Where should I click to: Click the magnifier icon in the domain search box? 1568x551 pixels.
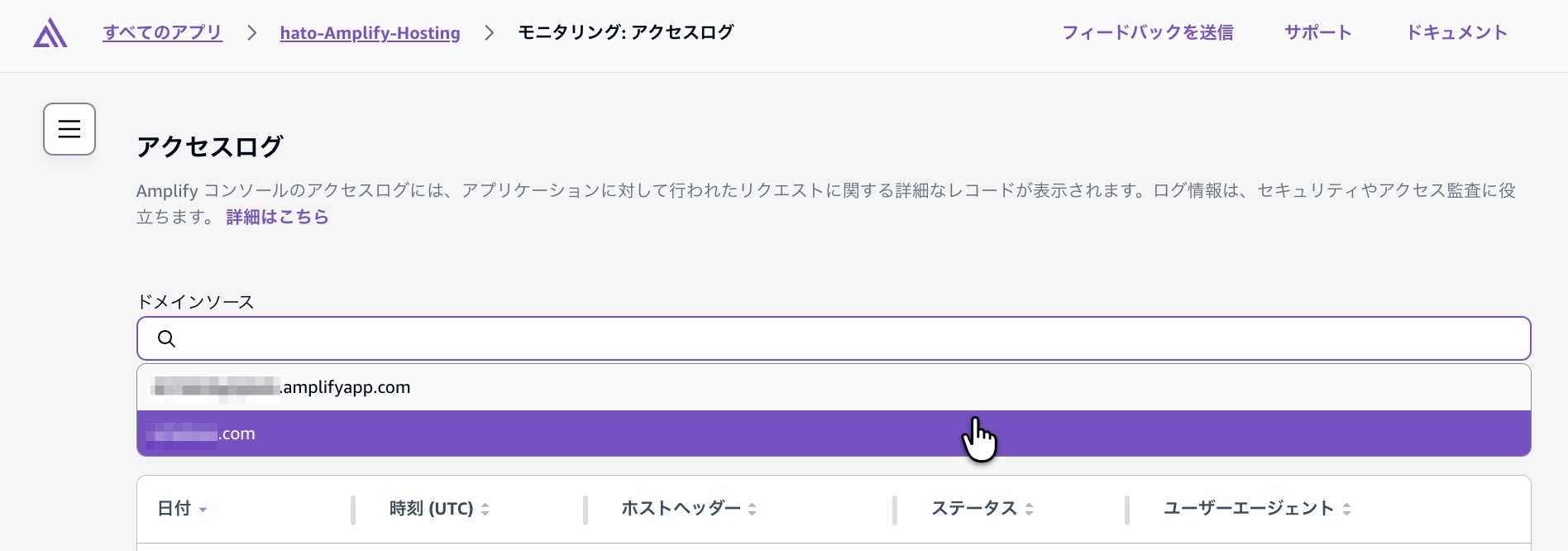click(x=166, y=338)
